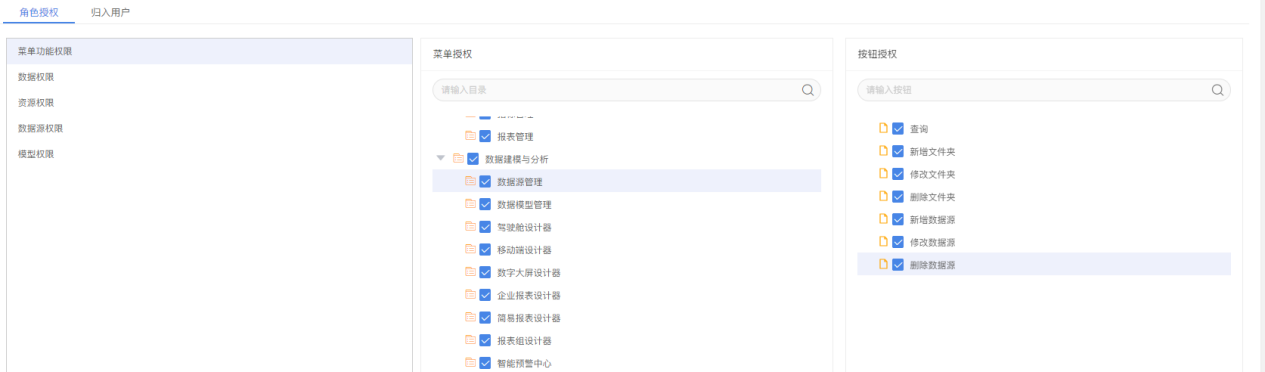Uncheck the 数据建模与分析 checkbox
Image resolution: width=1265 pixels, height=372 pixels.
[473, 158]
